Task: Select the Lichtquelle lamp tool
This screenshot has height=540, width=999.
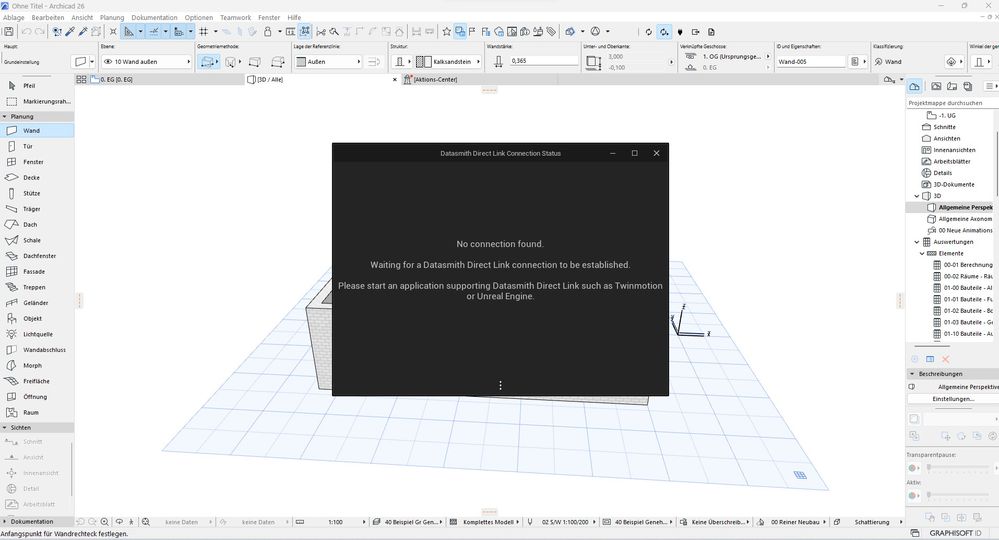Action: [x=37, y=334]
